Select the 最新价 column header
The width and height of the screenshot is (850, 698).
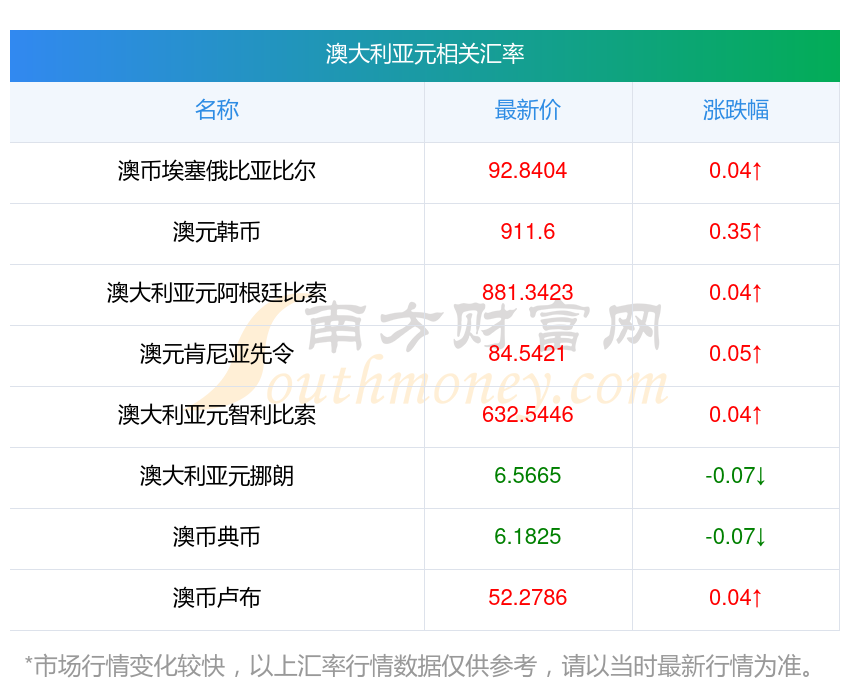tap(527, 110)
